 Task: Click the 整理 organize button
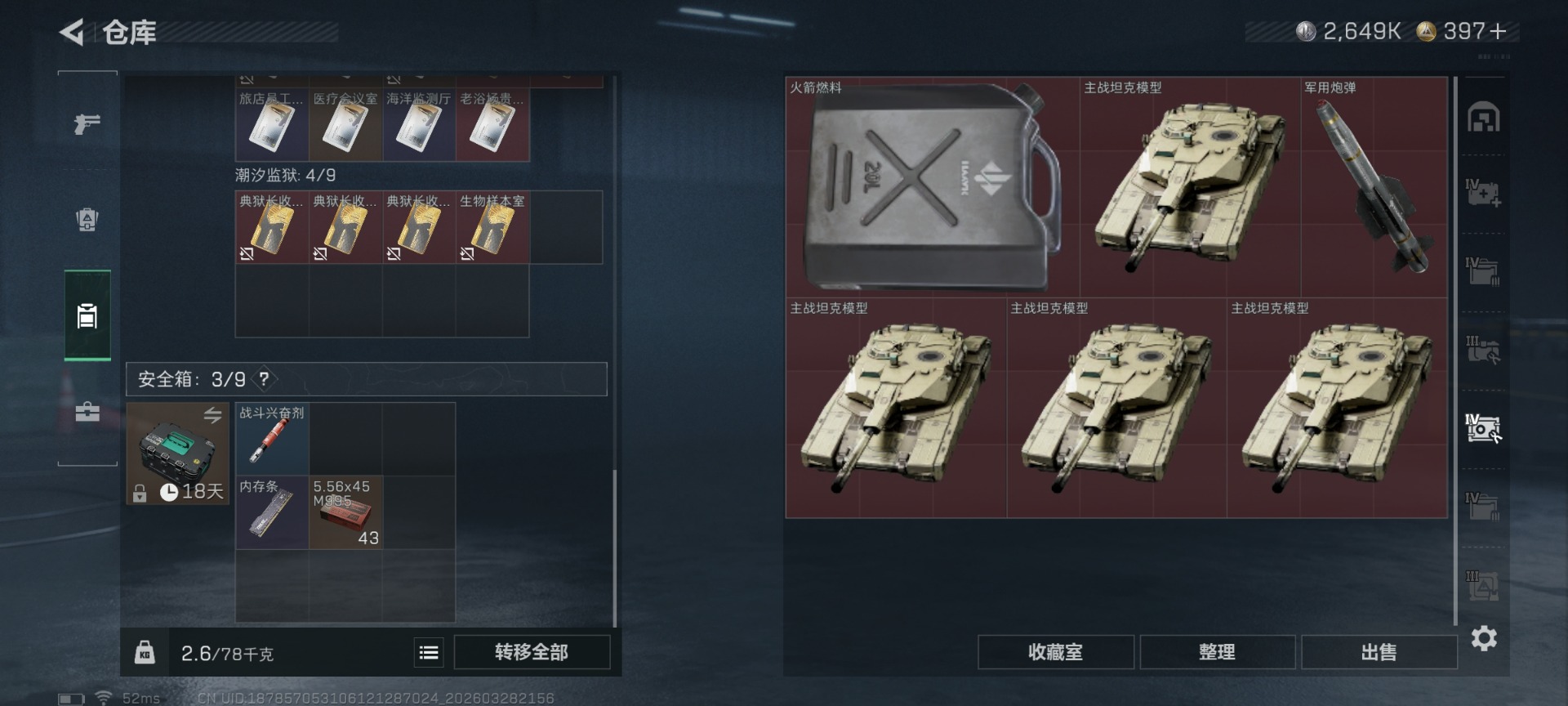coord(1217,652)
